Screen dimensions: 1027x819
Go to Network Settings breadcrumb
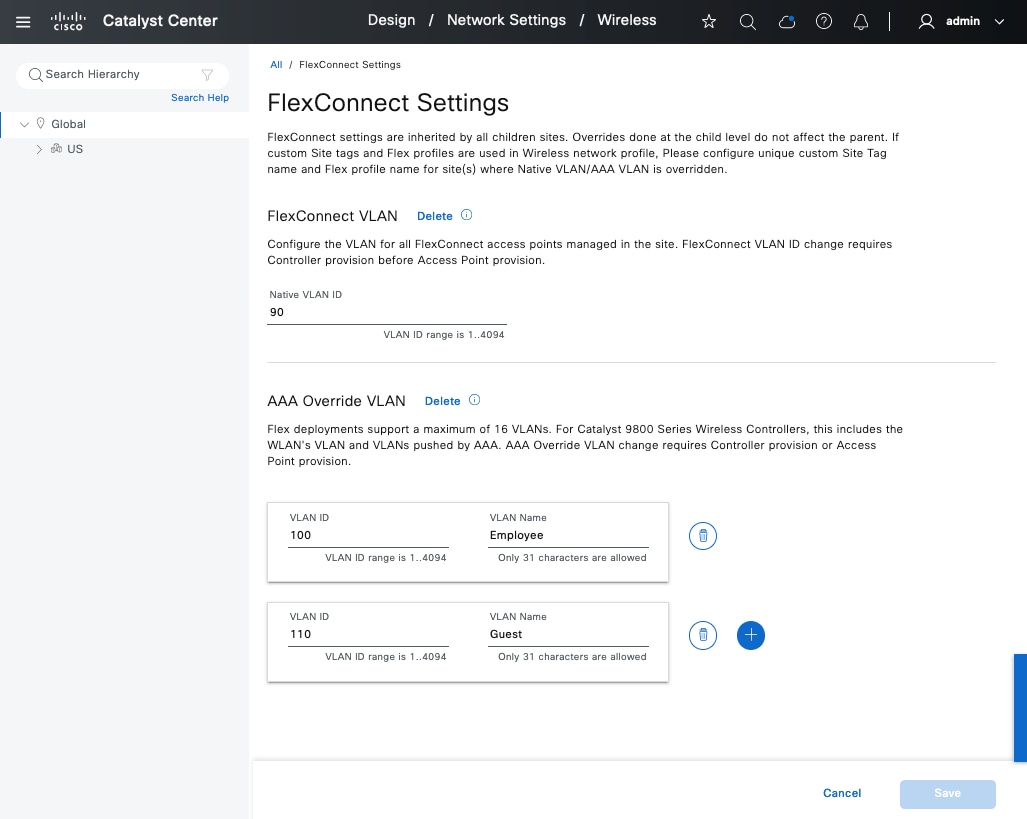(506, 20)
